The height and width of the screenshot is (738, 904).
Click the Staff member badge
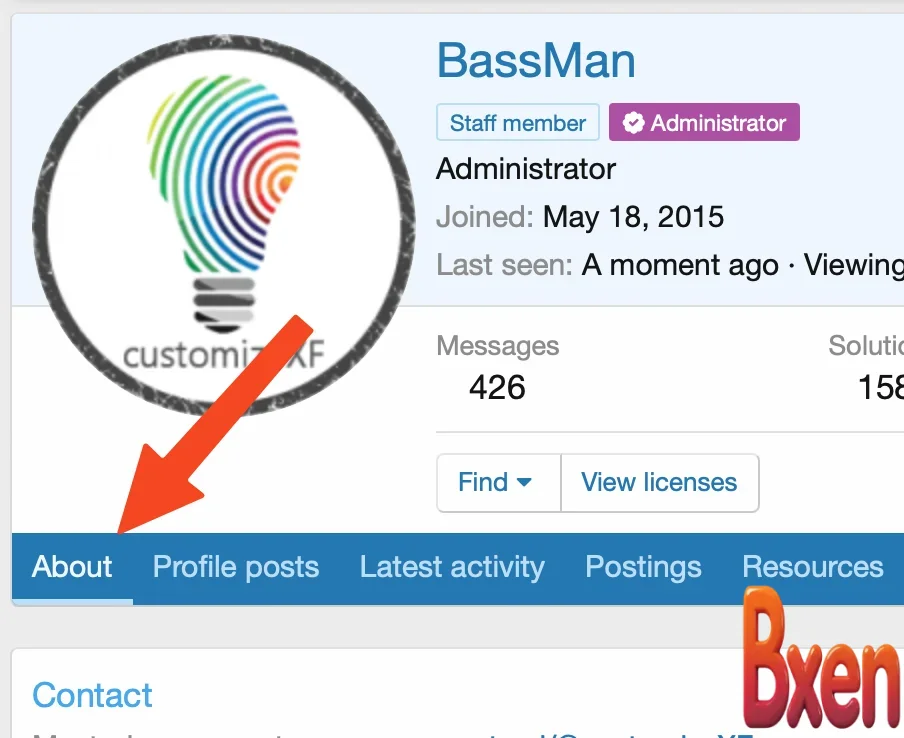tap(517, 123)
